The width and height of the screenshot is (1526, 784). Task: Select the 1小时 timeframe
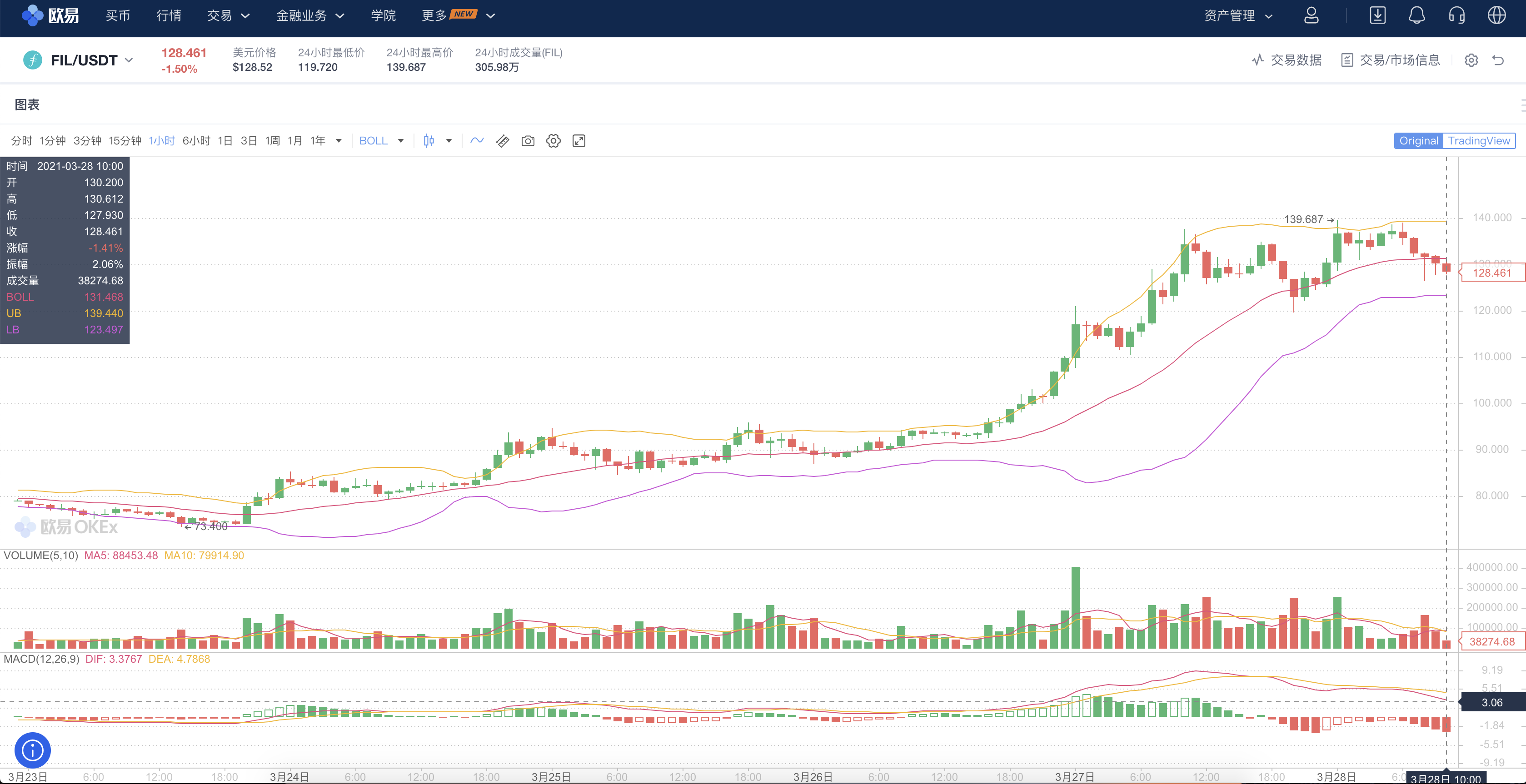(162, 140)
